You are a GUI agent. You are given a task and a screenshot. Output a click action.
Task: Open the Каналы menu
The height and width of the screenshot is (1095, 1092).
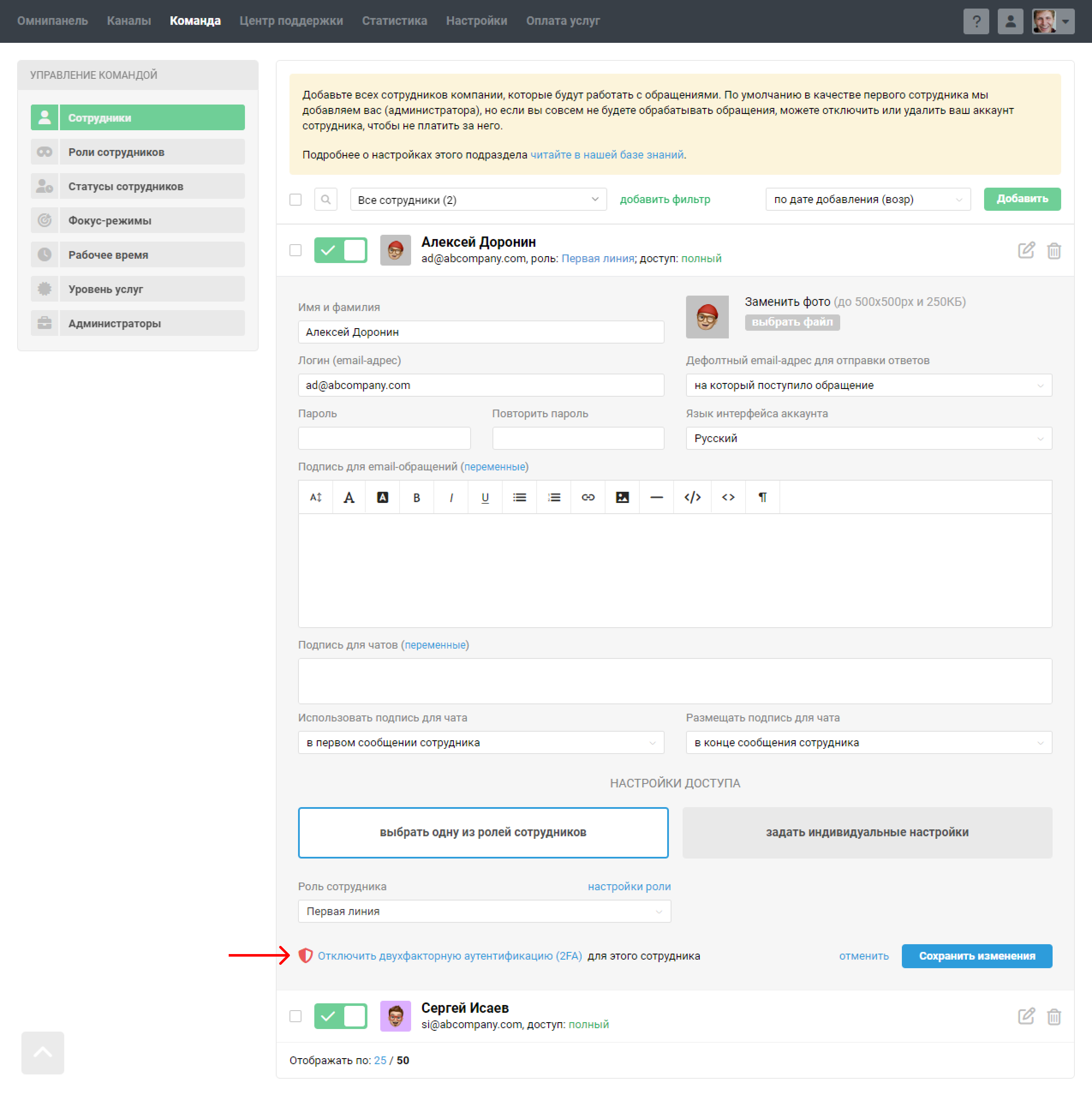point(128,21)
